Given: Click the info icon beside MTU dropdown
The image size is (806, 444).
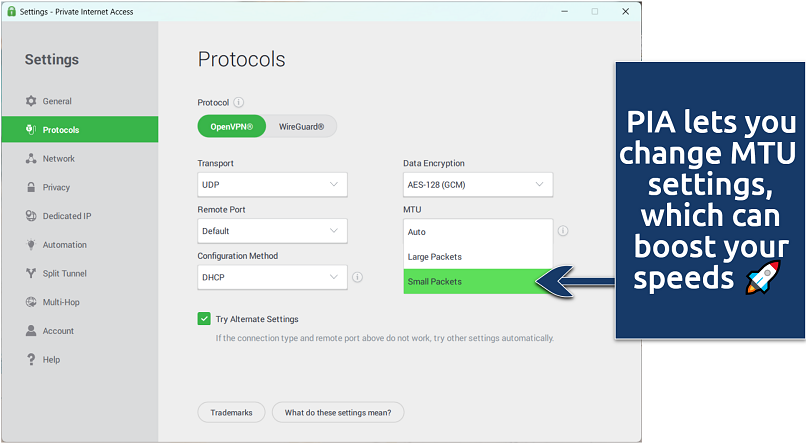Looking at the screenshot, I should [x=563, y=231].
